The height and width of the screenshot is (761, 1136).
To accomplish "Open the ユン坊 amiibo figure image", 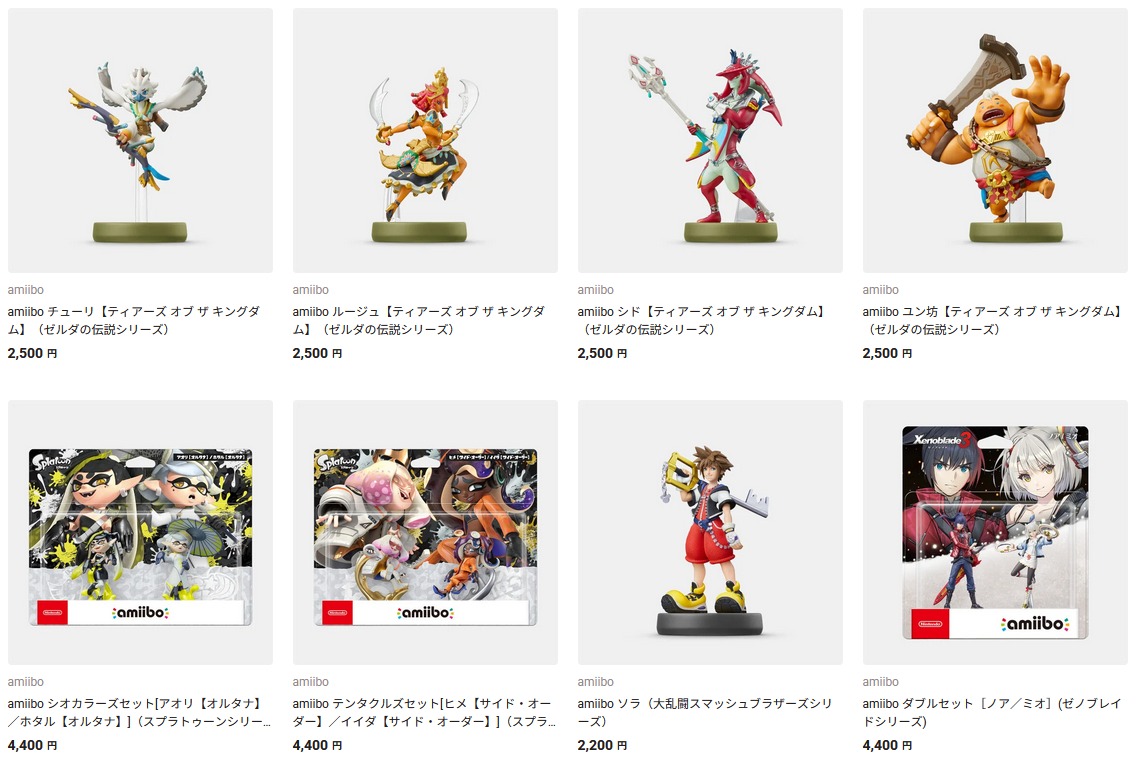I will coord(995,141).
